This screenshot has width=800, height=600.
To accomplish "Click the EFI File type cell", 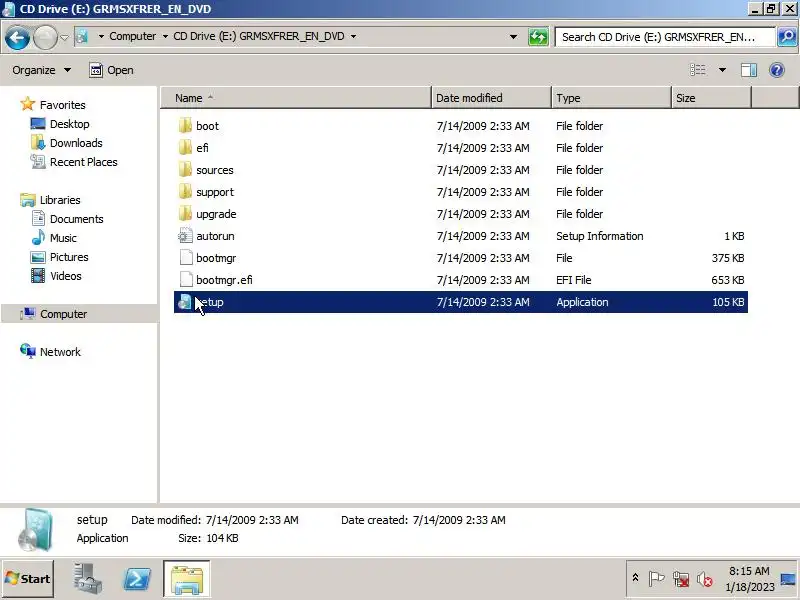I will [x=573, y=280].
